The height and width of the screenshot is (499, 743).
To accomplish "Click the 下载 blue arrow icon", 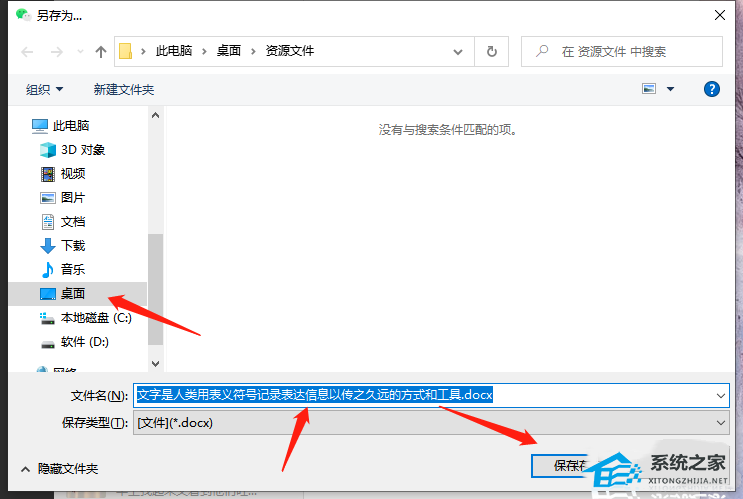I will point(47,245).
